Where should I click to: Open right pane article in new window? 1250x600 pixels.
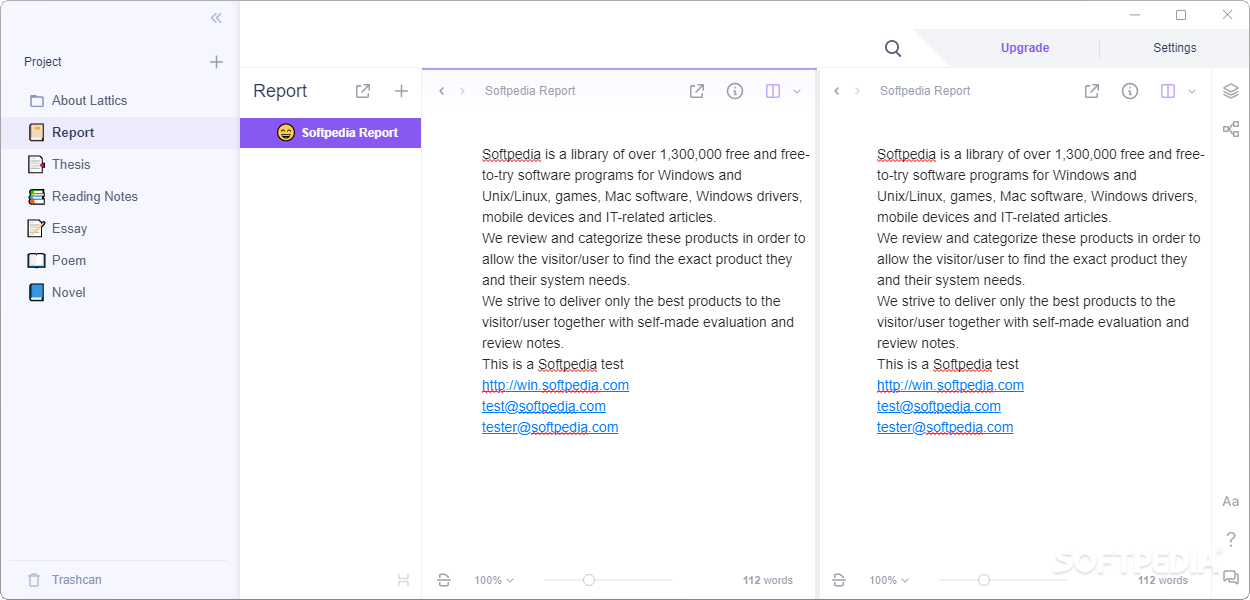coord(1092,91)
